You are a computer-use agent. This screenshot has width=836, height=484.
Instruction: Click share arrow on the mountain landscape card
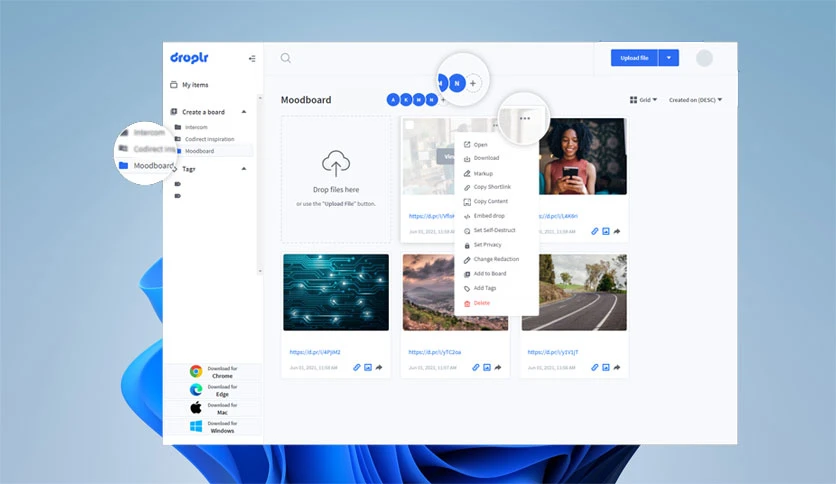coord(498,367)
